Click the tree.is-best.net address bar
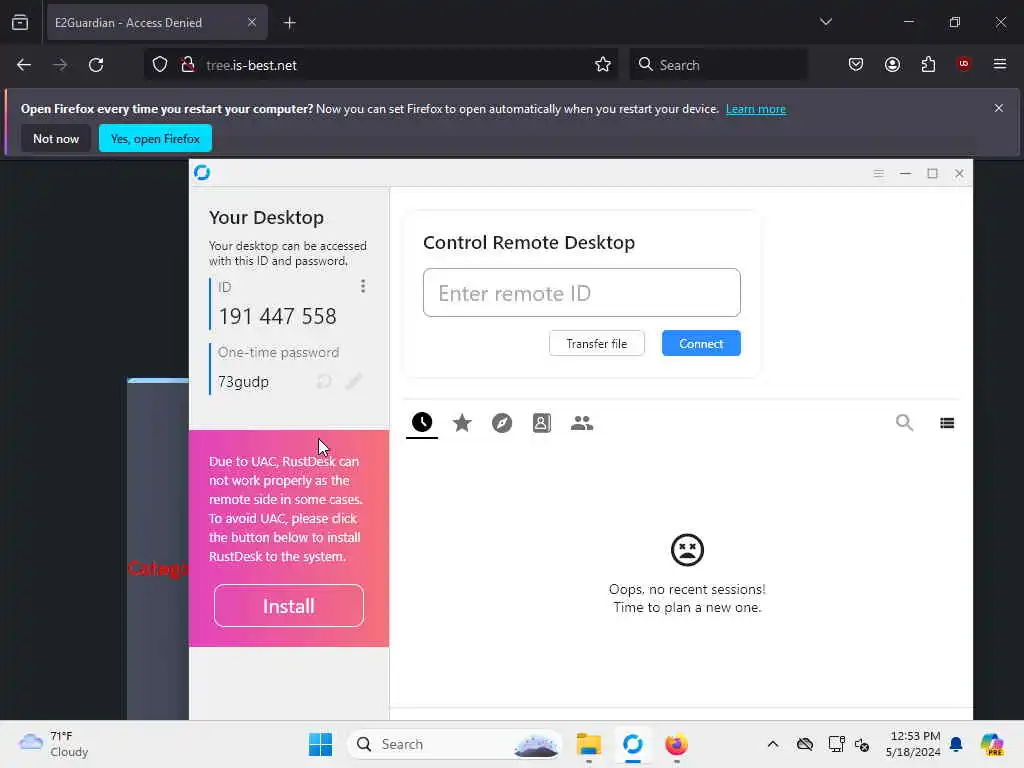The image size is (1024, 768). pos(379,65)
